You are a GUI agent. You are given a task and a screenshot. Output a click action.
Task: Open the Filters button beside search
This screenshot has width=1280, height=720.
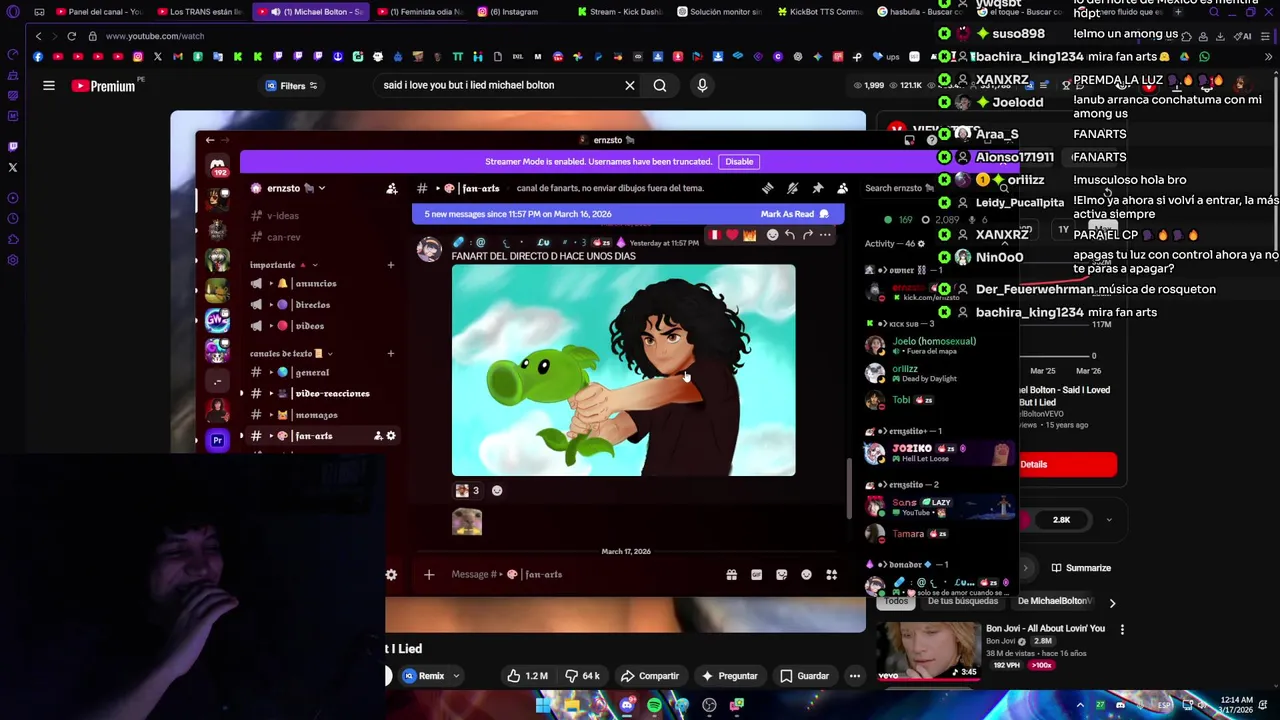(291, 86)
